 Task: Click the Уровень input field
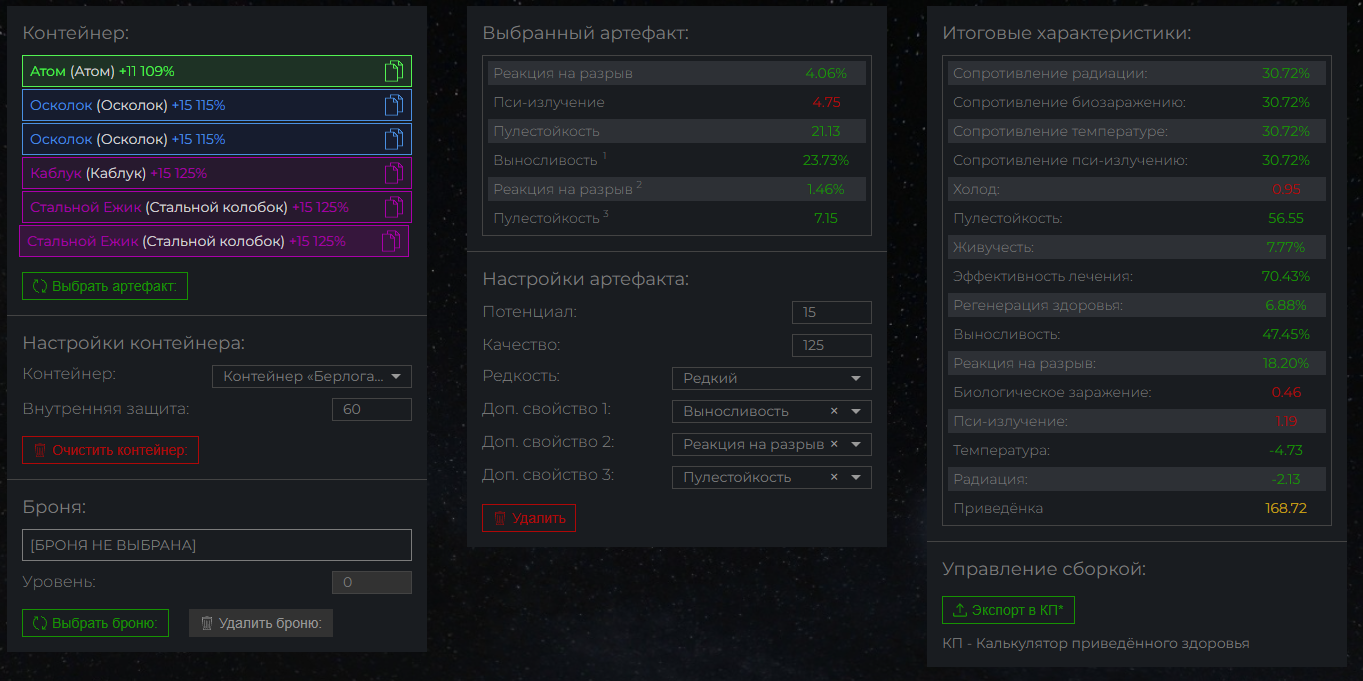372,582
